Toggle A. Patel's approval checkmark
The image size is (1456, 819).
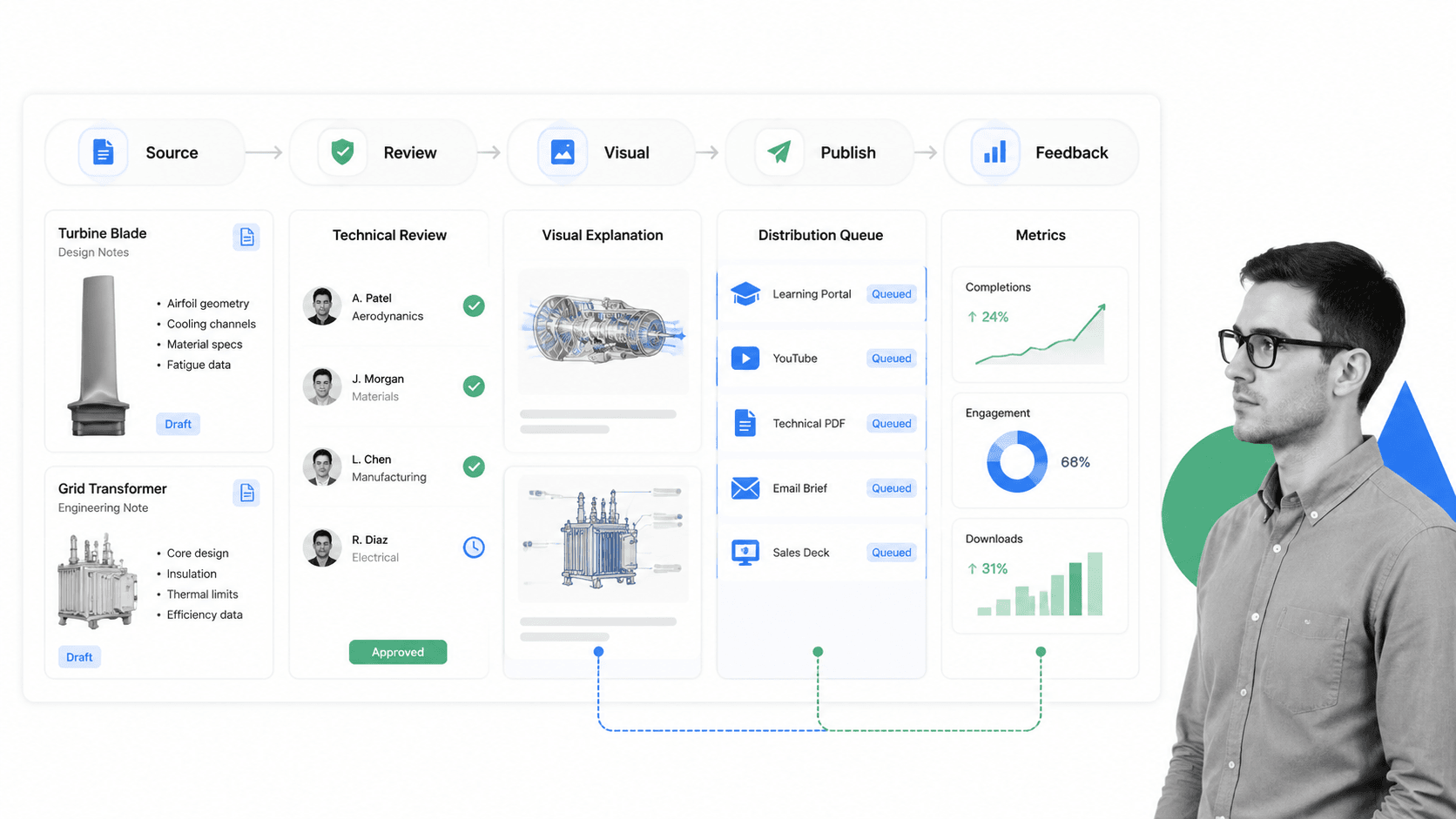click(x=474, y=306)
